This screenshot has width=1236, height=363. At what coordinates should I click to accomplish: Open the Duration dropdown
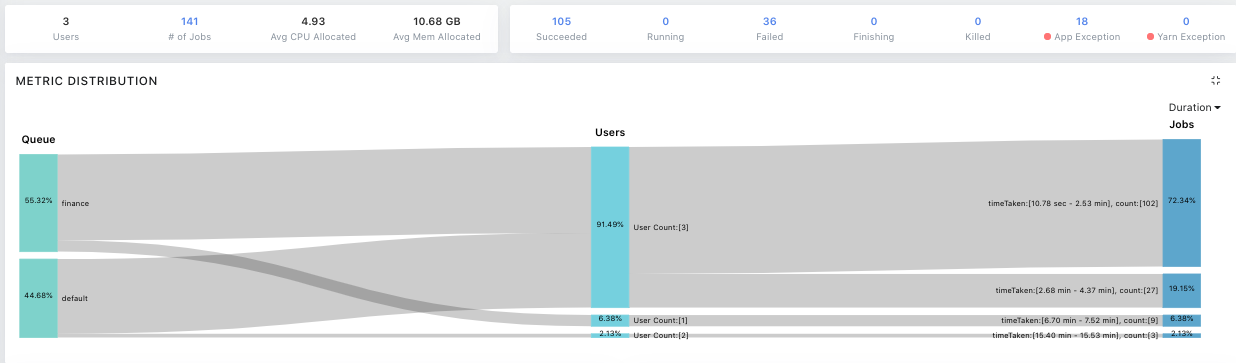click(1194, 108)
